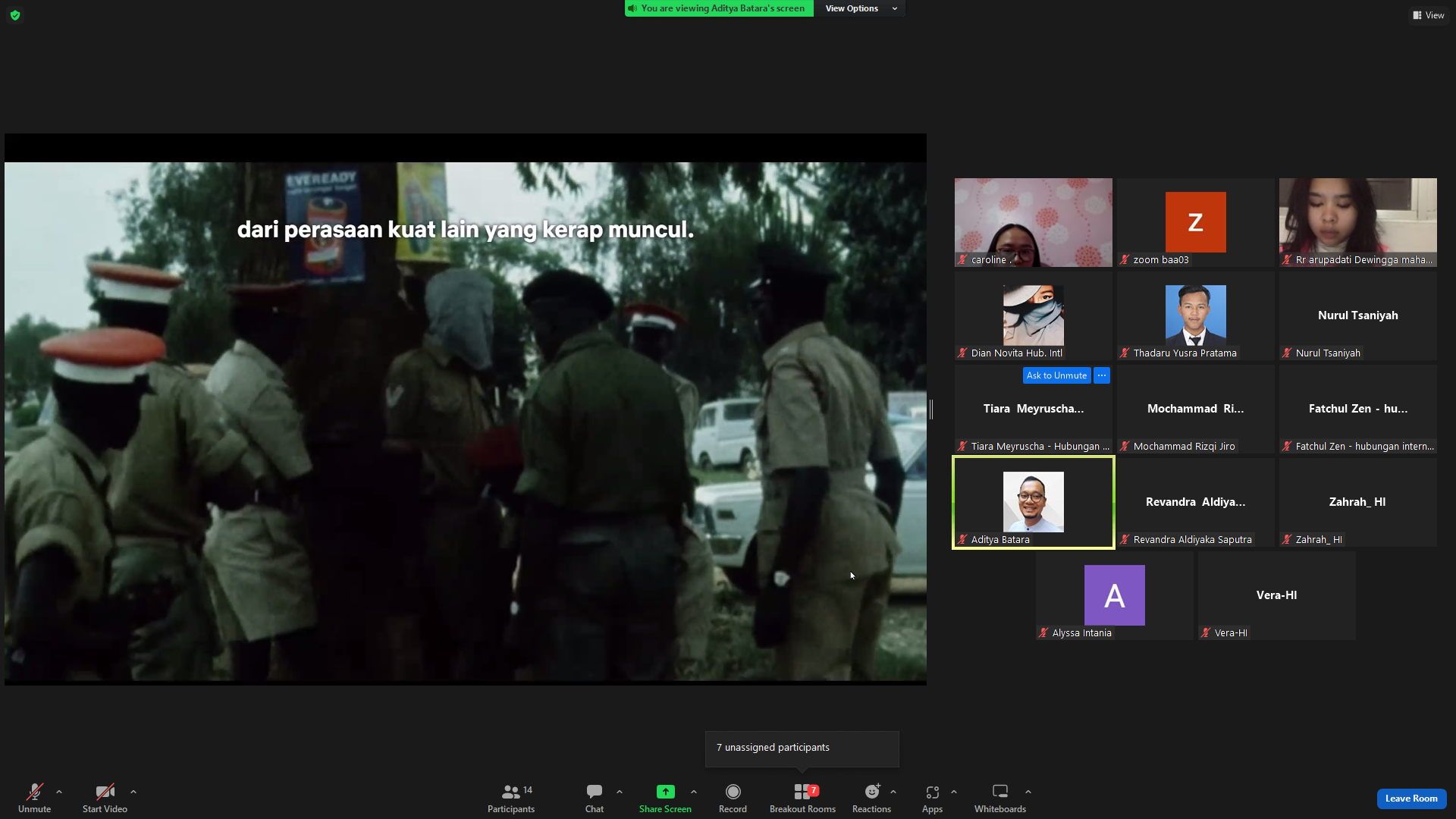Click the green encryption shield icon

click(x=15, y=15)
